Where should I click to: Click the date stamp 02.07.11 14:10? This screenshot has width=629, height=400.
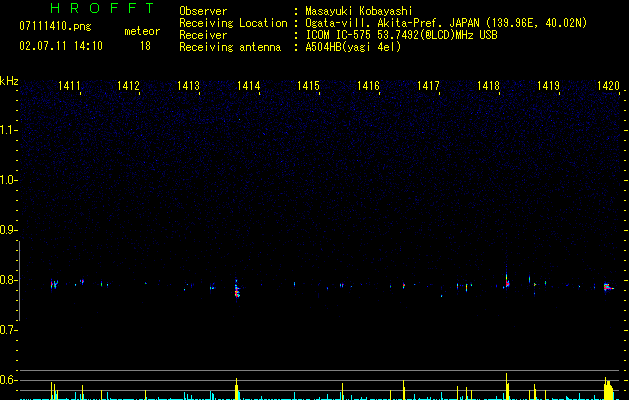coord(61,45)
